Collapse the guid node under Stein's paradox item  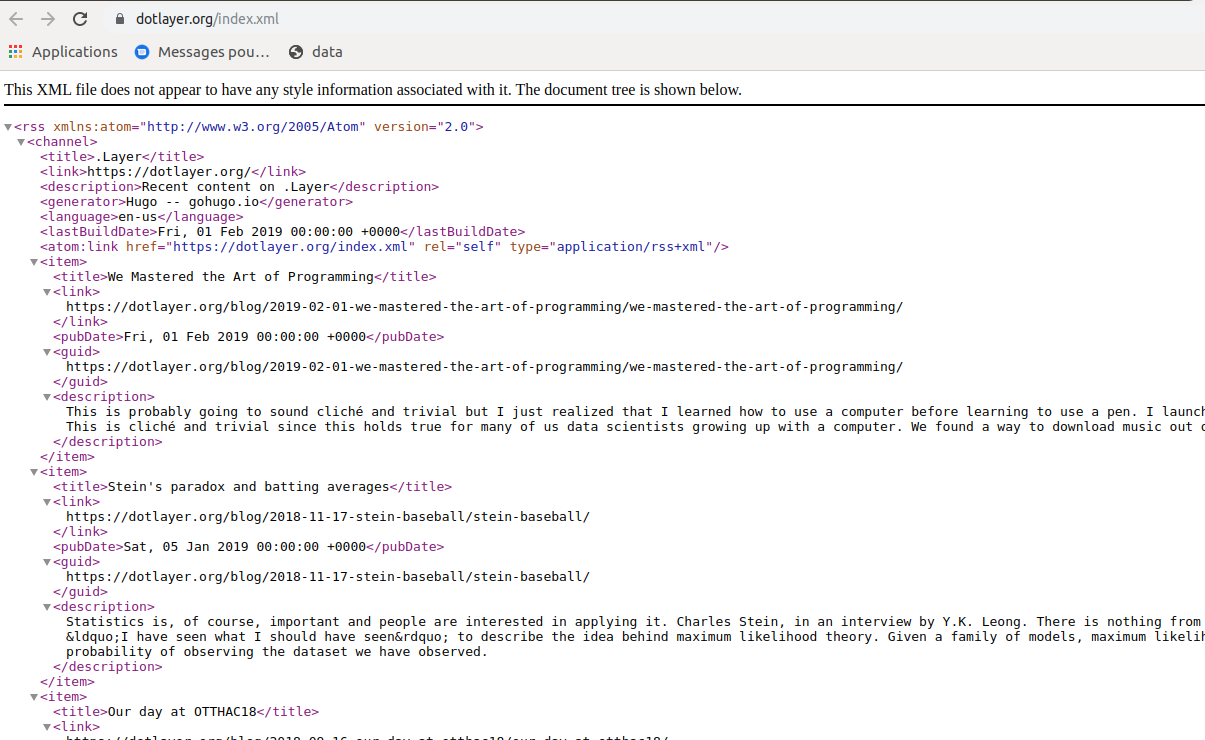coord(47,563)
